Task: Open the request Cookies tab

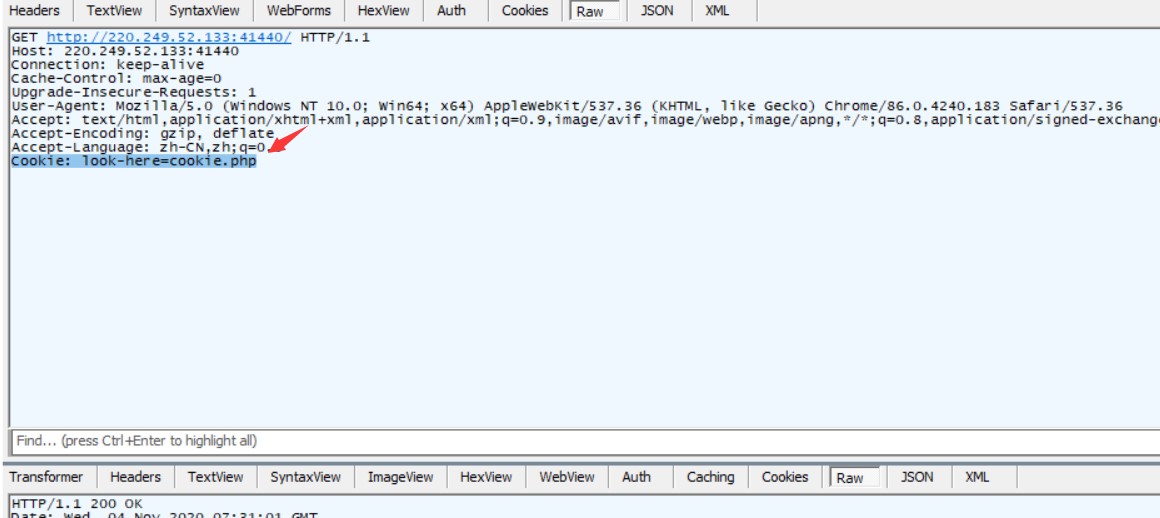Action: click(525, 10)
